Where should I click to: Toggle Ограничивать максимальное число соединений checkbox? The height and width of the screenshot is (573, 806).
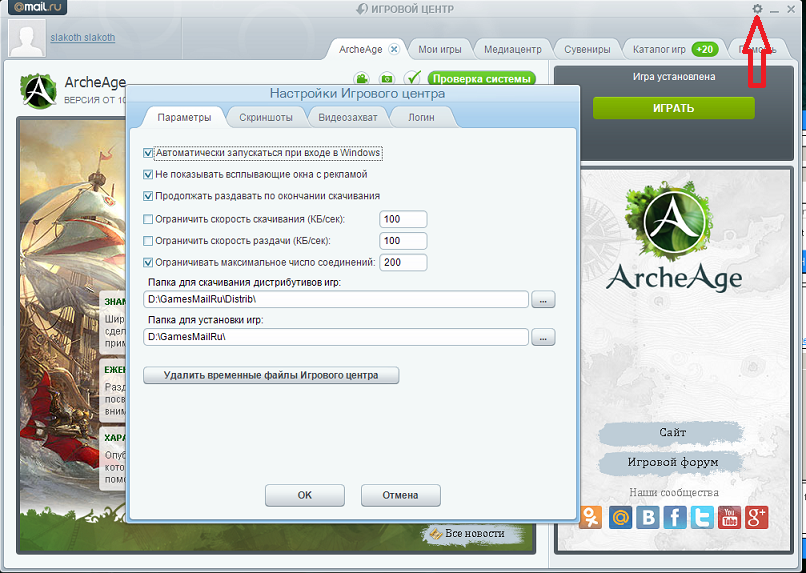148,263
